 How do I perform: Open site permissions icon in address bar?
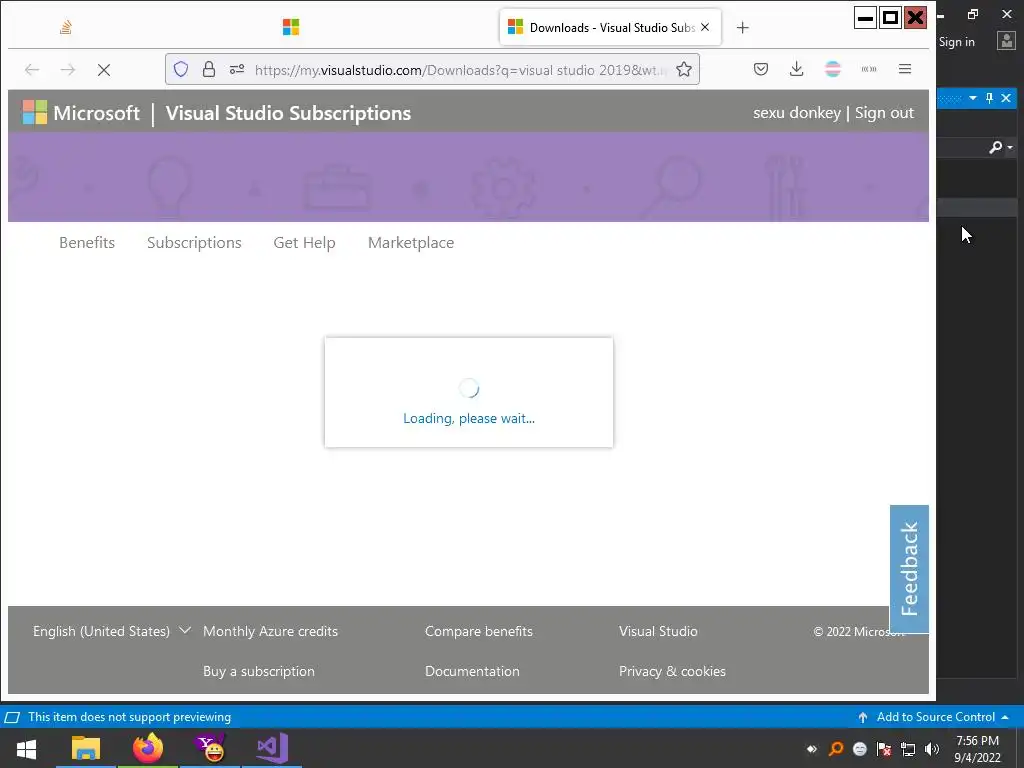point(237,69)
